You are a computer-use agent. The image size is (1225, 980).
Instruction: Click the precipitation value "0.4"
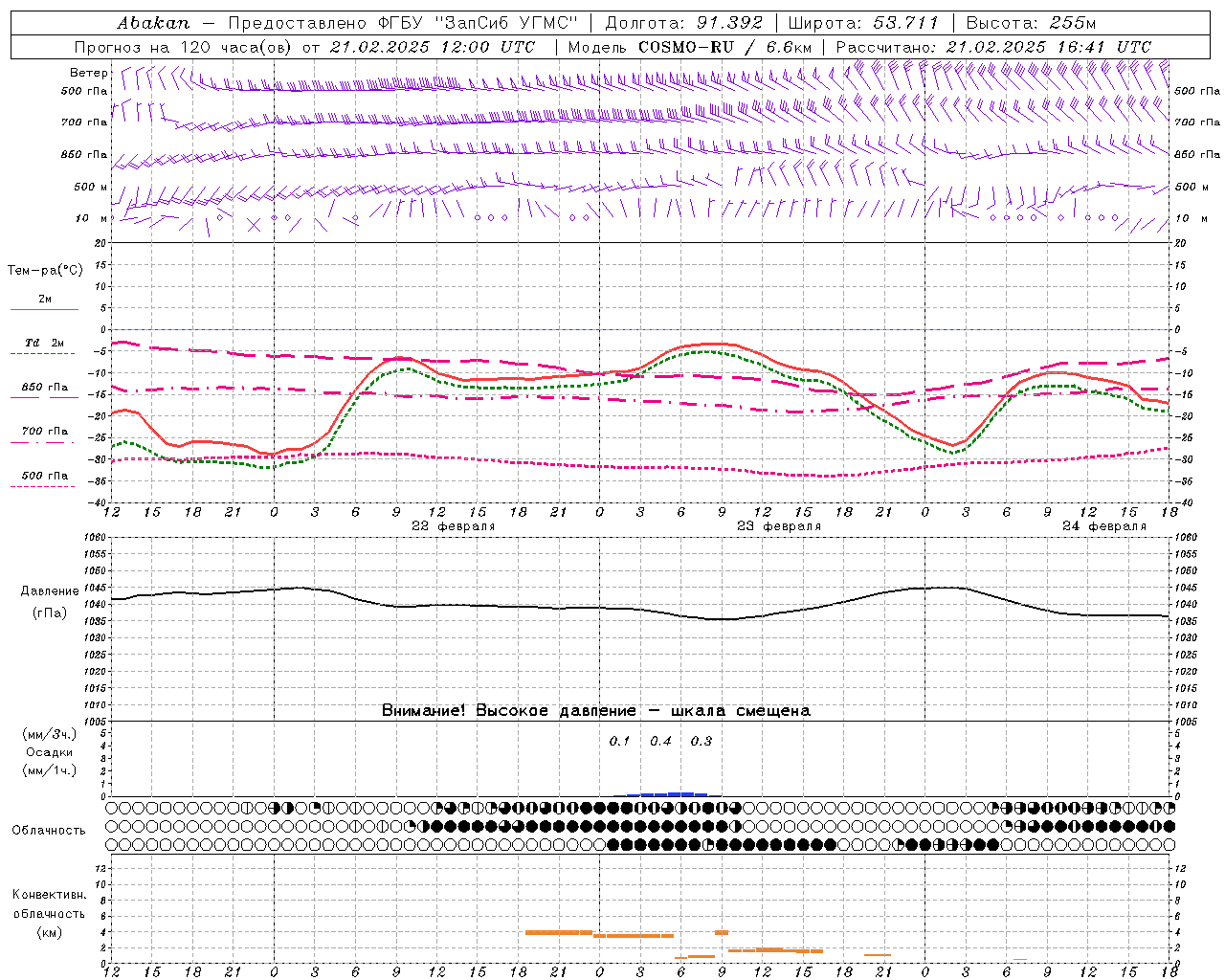(660, 741)
